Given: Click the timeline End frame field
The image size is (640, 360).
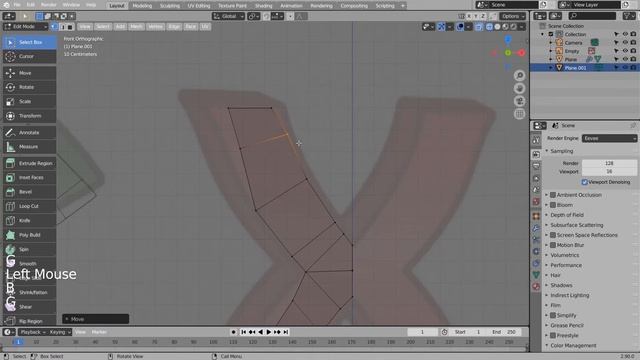Looking at the screenshot, I should click(504, 332).
